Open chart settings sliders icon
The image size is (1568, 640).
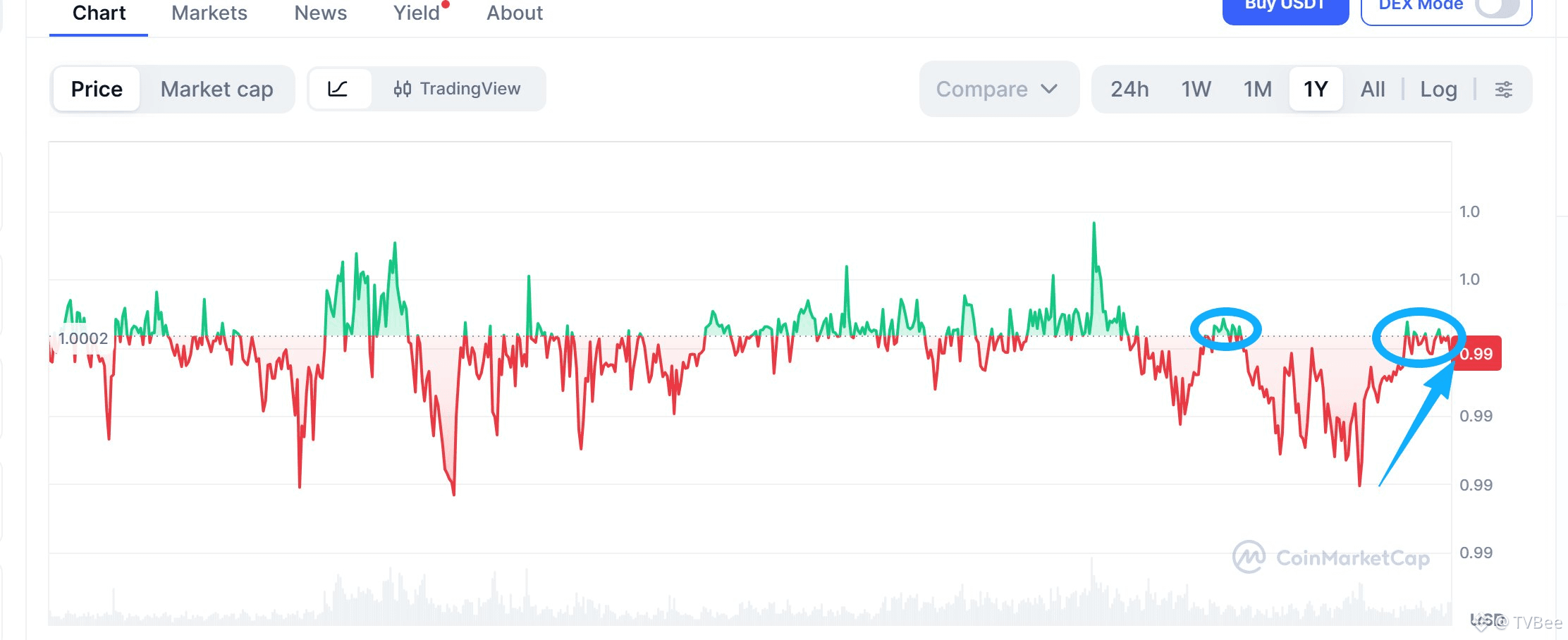[1503, 90]
